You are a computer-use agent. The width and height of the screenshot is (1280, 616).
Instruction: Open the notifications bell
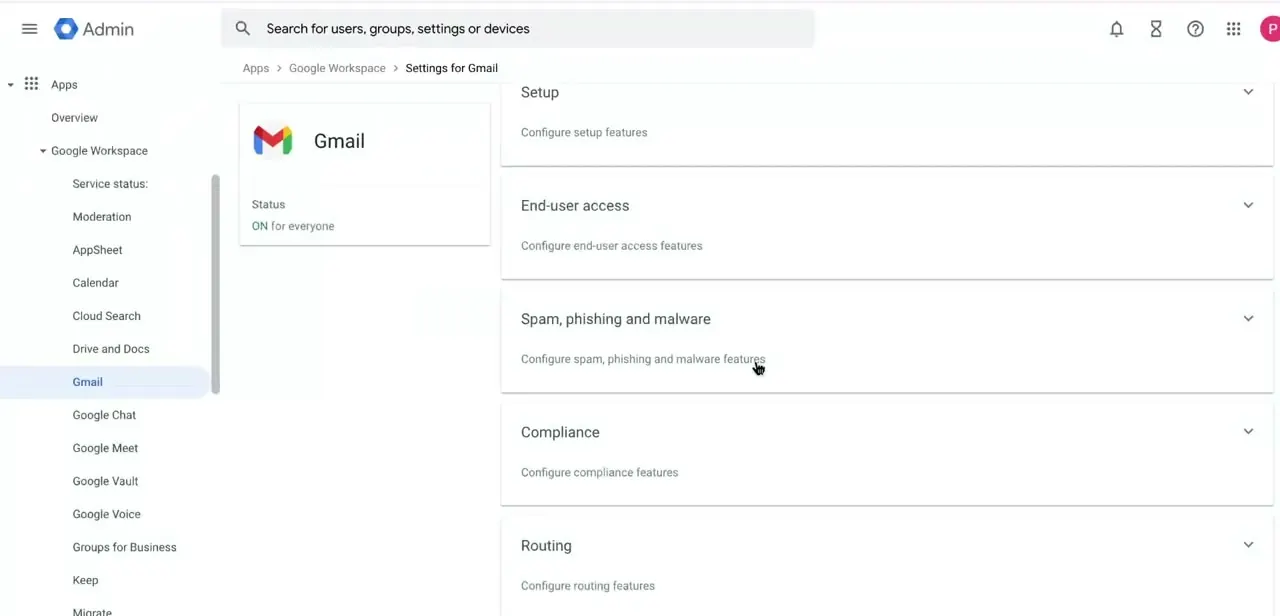pyautogui.click(x=1117, y=29)
